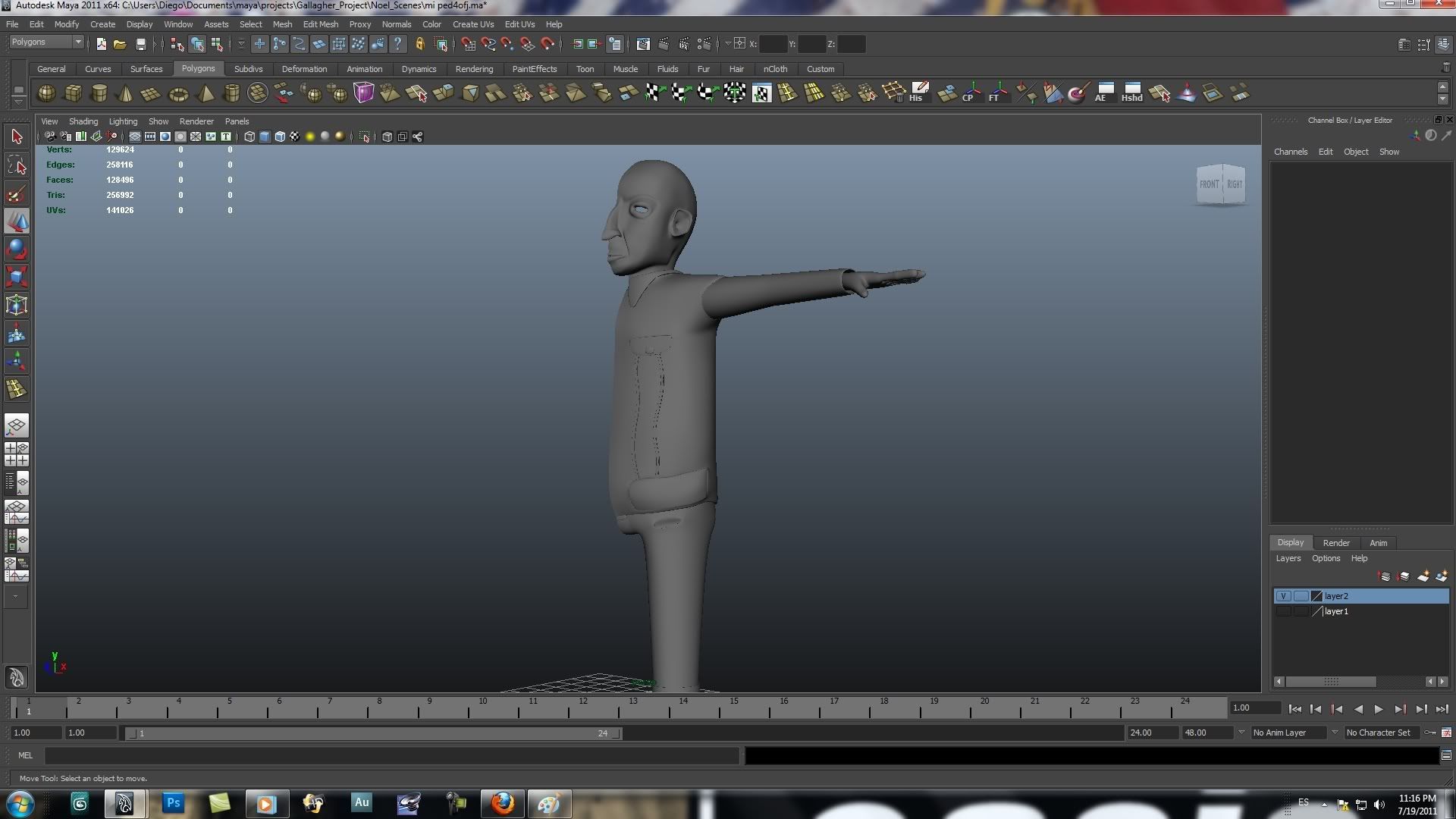Open the Edit Mesh menu
Image resolution: width=1456 pixels, height=819 pixels.
click(x=321, y=24)
